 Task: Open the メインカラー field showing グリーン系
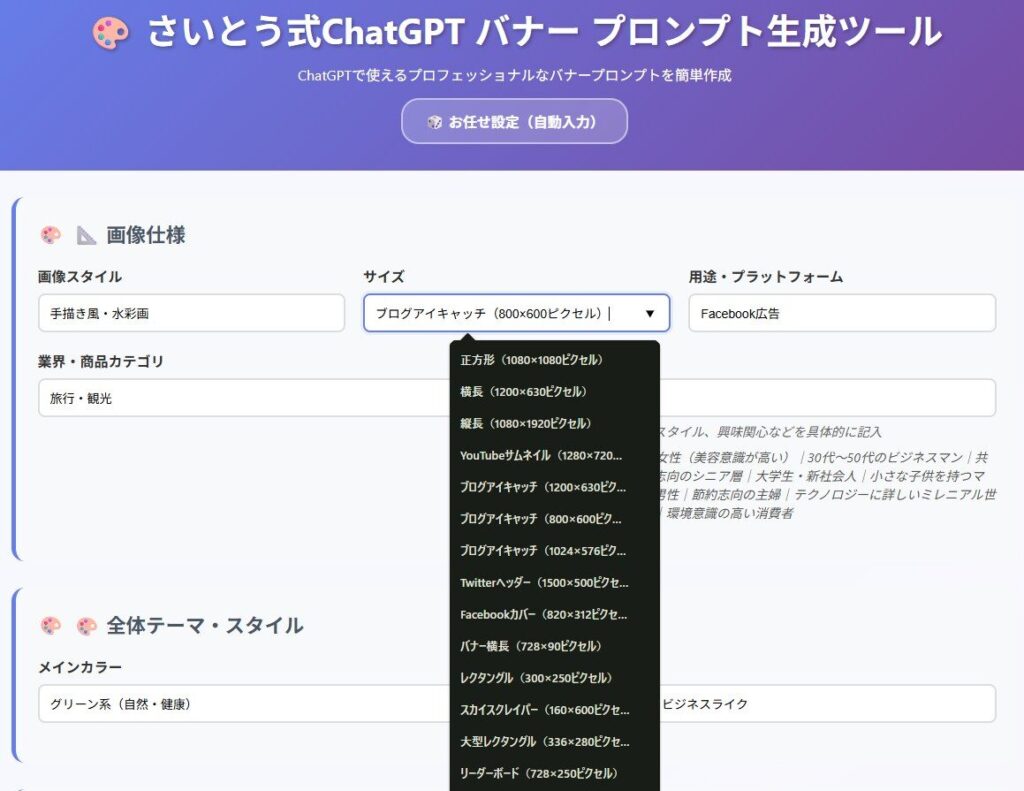pyautogui.click(x=244, y=703)
